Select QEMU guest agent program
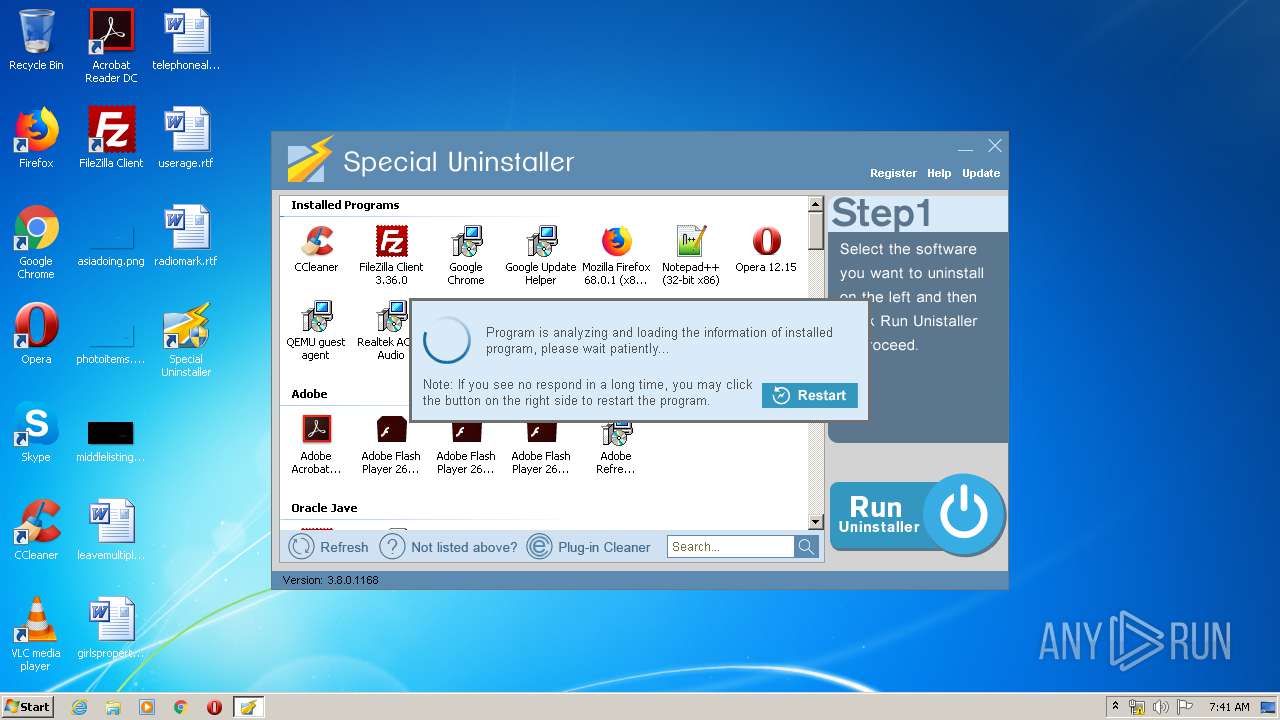This screenshot has height=720, width=1280. click(316, 330)
